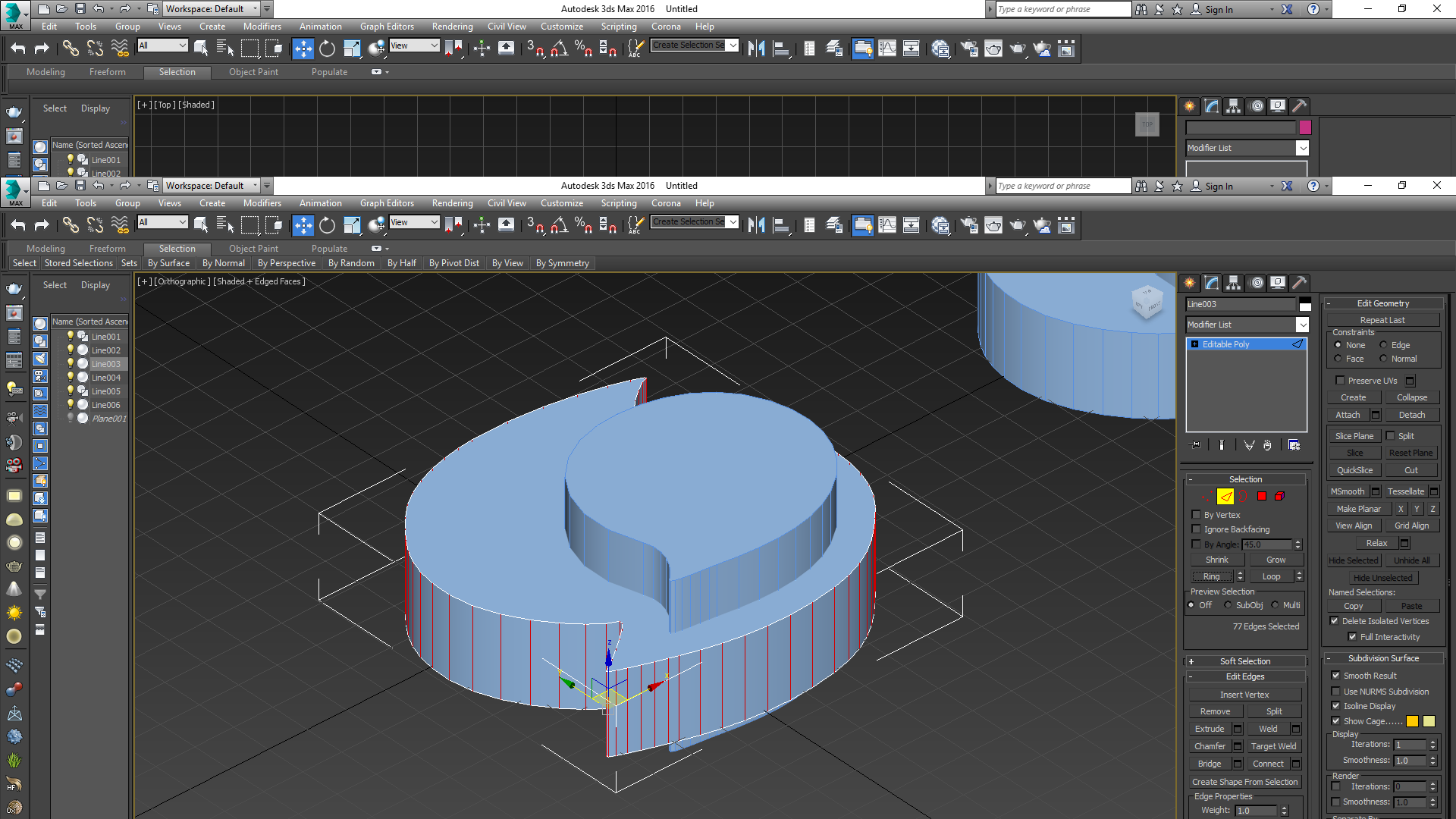Open Chamfer settings box icon

[x=1238, y=747]
